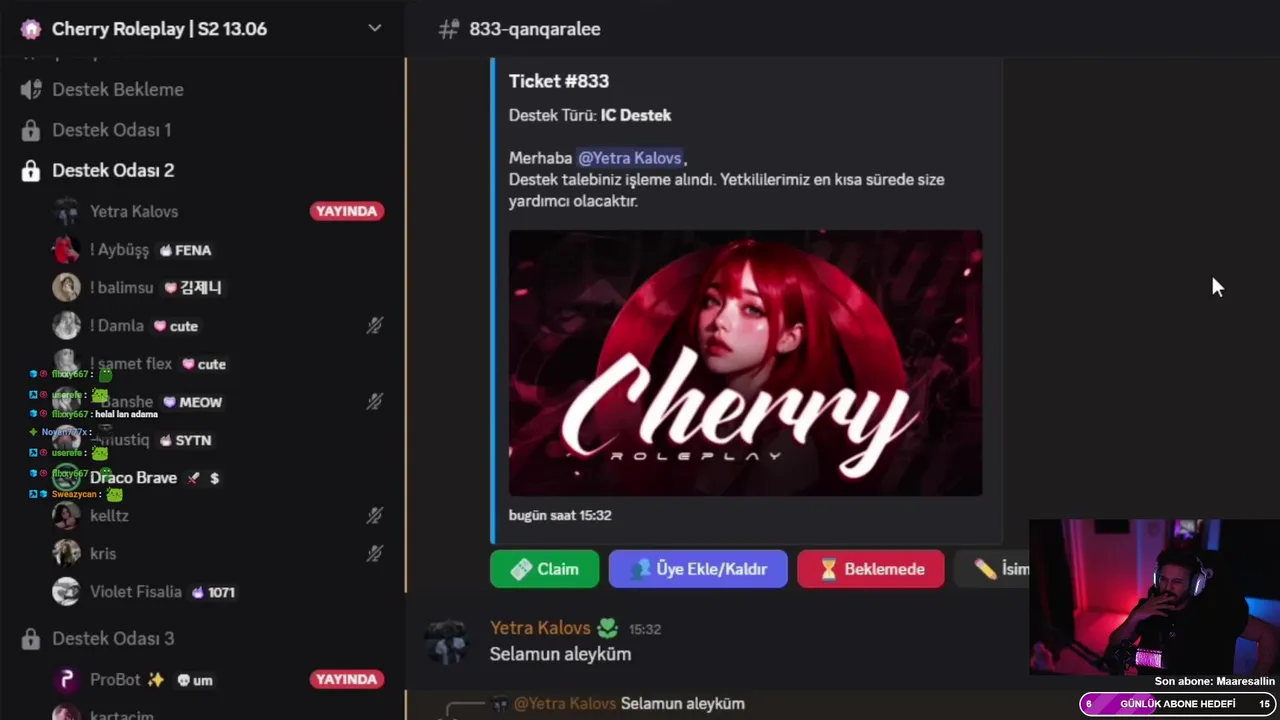Click the hash icon beside 833-qanqaralee
The height and width of the screenshot is (720, 1280).
[449, 29]
